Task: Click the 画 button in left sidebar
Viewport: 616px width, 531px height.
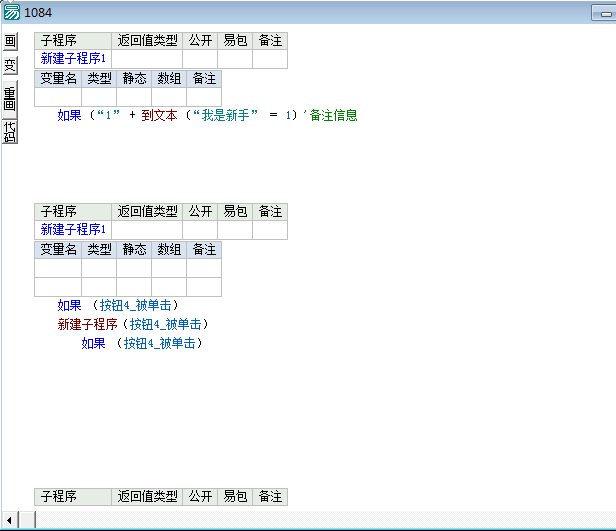Action: pyautogui.click(x=10, y=41)
